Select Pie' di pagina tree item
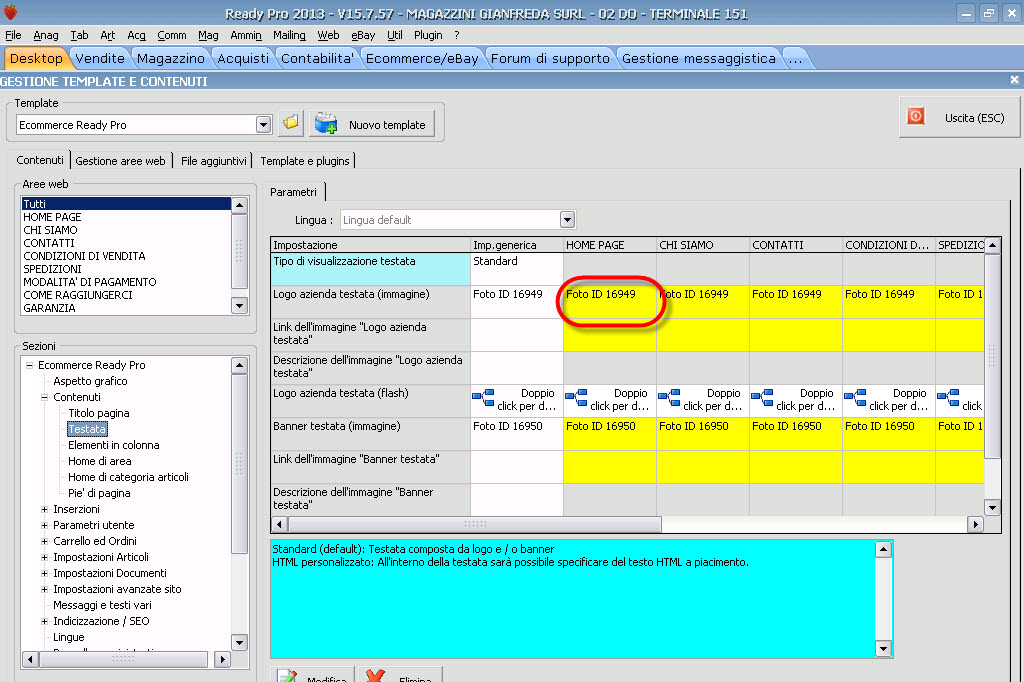The image size is (1024, 682). (99, 493)
